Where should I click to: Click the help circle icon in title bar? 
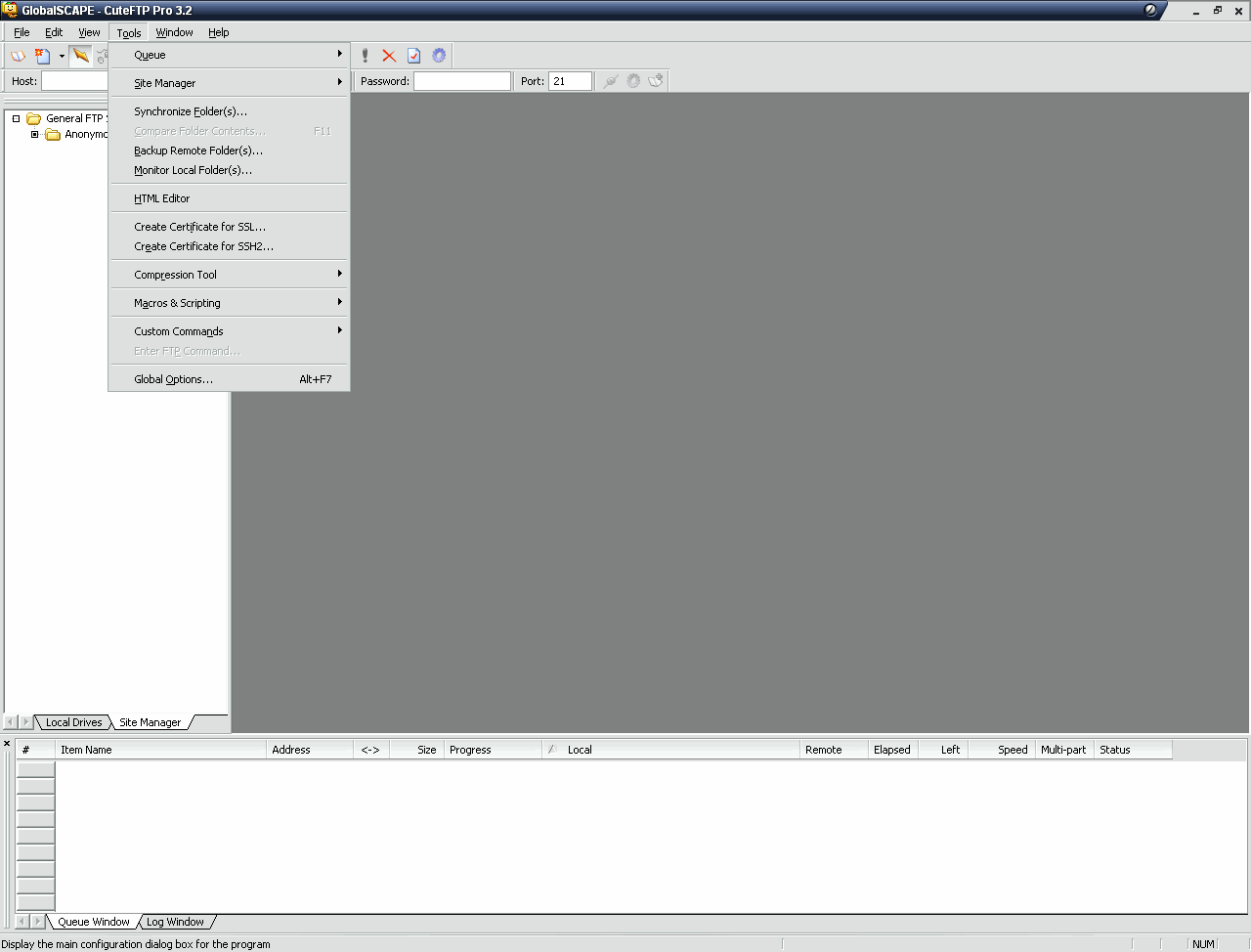coord(1150,10)
